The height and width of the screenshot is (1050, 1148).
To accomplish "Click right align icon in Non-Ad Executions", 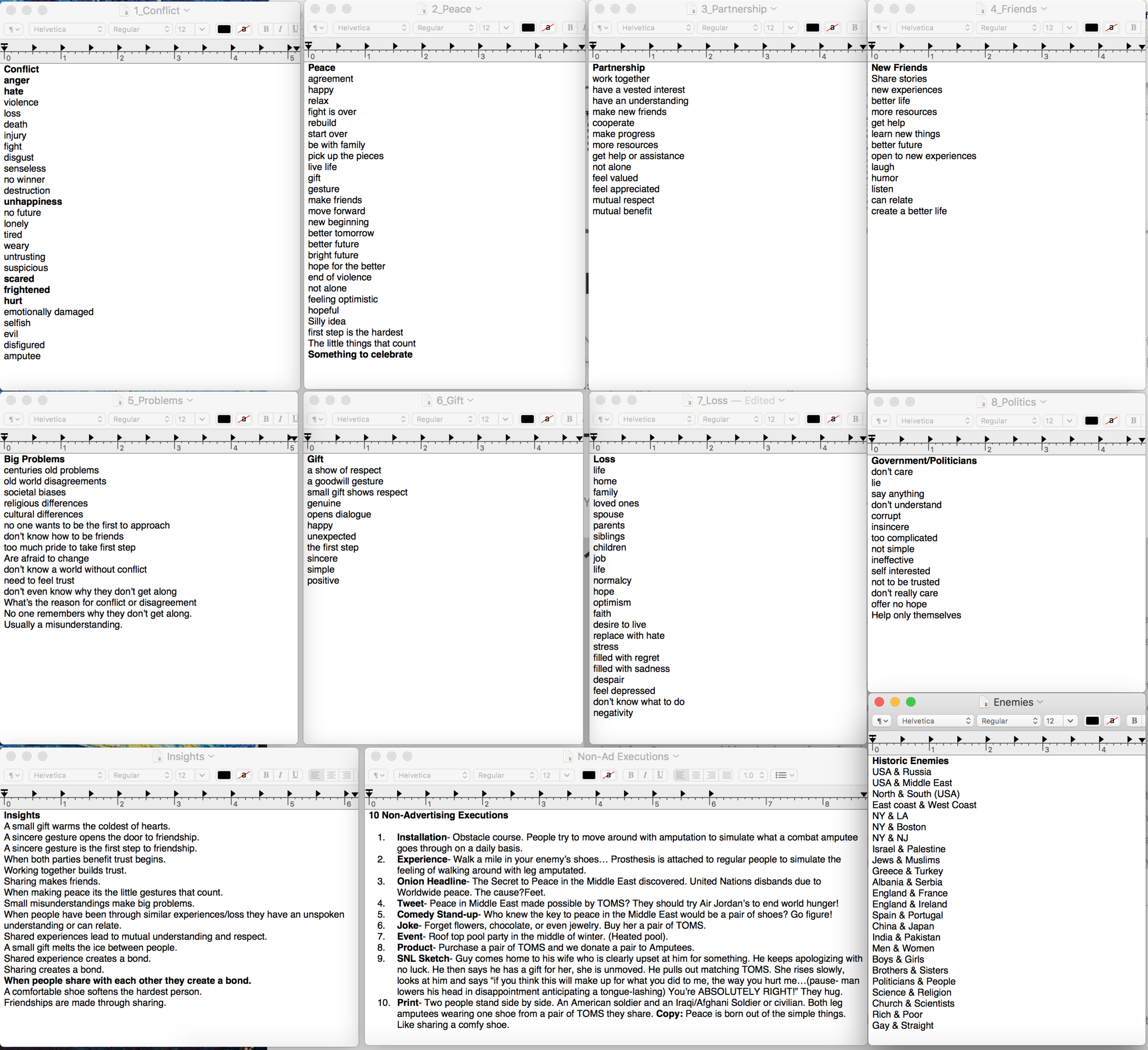I will coord(711,775).
